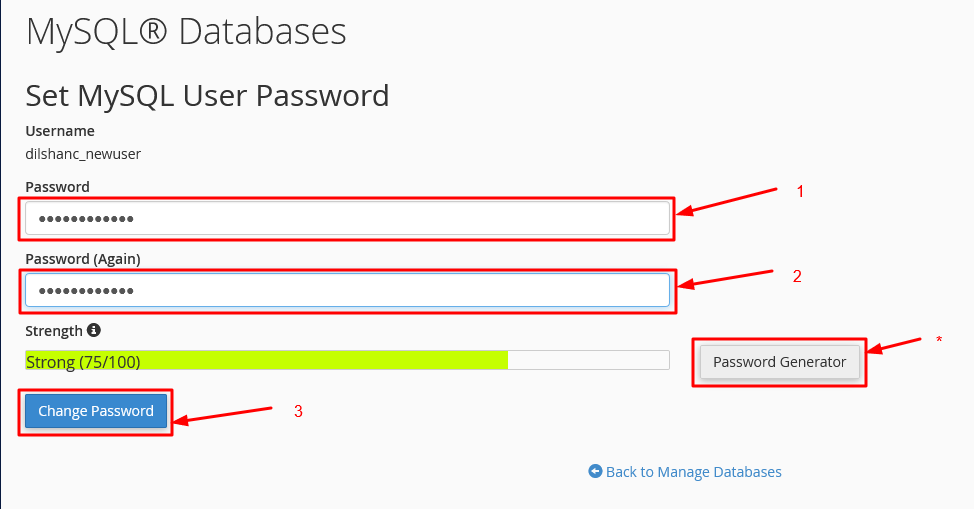This screenshot has height=509, width=974.
Task: Click the red annotation number 2
Action: (797, 276)
